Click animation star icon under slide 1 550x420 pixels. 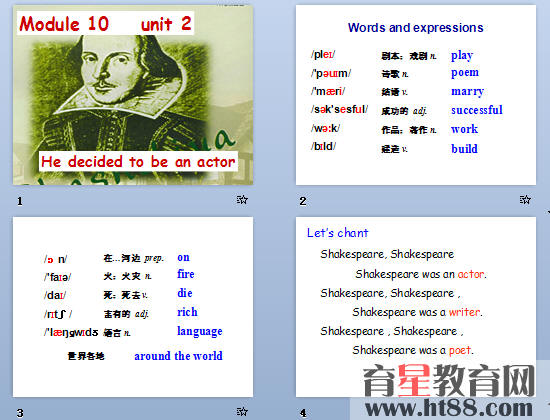pyautogui.click(x=242, y=200)
